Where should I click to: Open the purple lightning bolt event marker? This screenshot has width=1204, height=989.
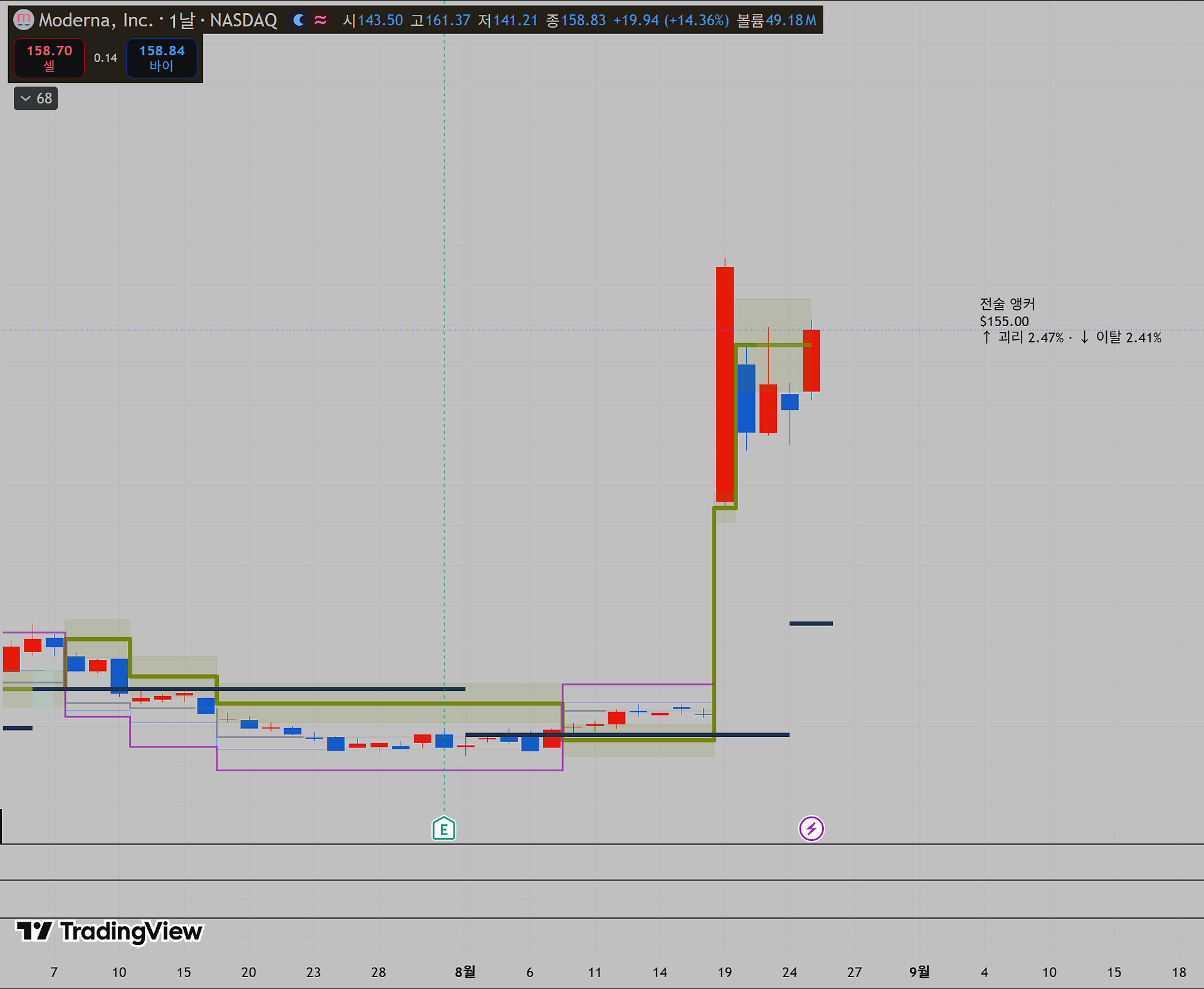click(811, 828)
